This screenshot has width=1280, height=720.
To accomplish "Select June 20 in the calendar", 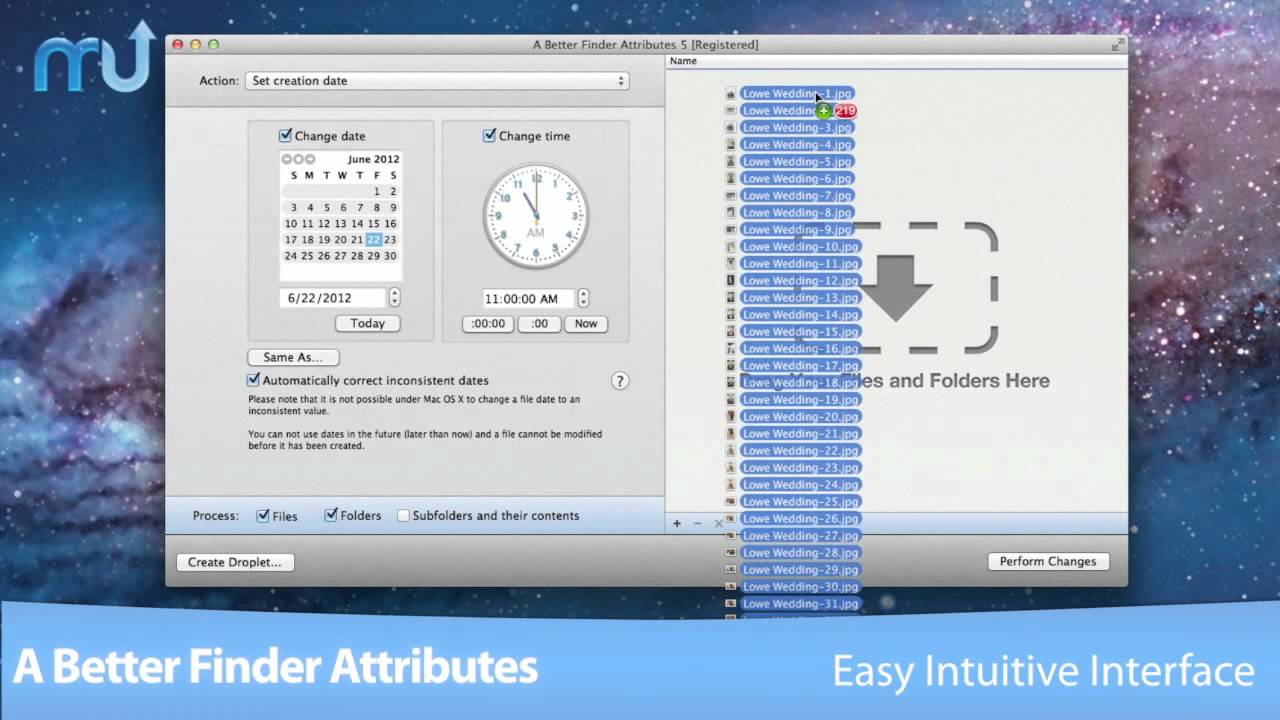I will (340, 240).
